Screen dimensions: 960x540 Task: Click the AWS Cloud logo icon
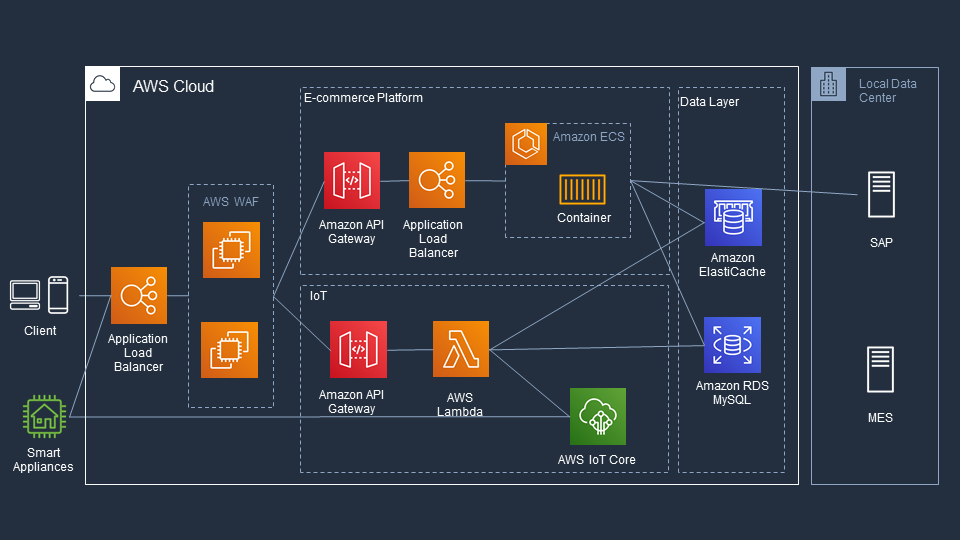102,84
